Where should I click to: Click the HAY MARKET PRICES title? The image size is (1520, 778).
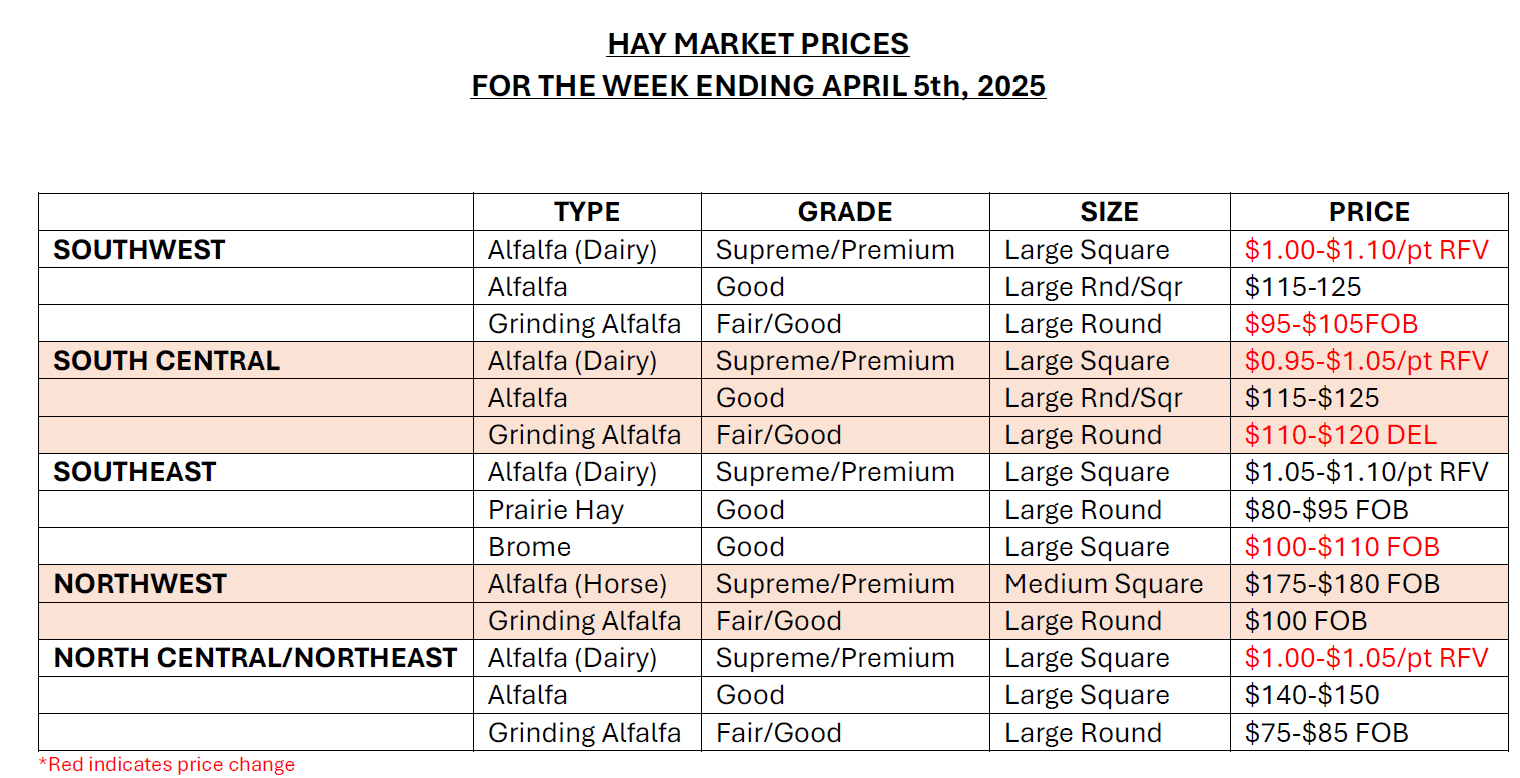[x=758, y=45]
